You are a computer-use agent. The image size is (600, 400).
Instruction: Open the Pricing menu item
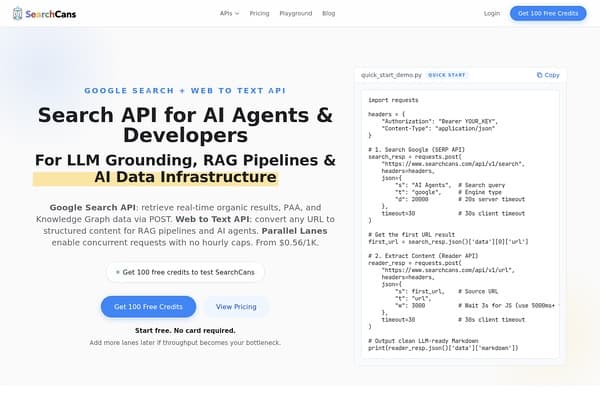pyautogui.click(x=259, y=13)
